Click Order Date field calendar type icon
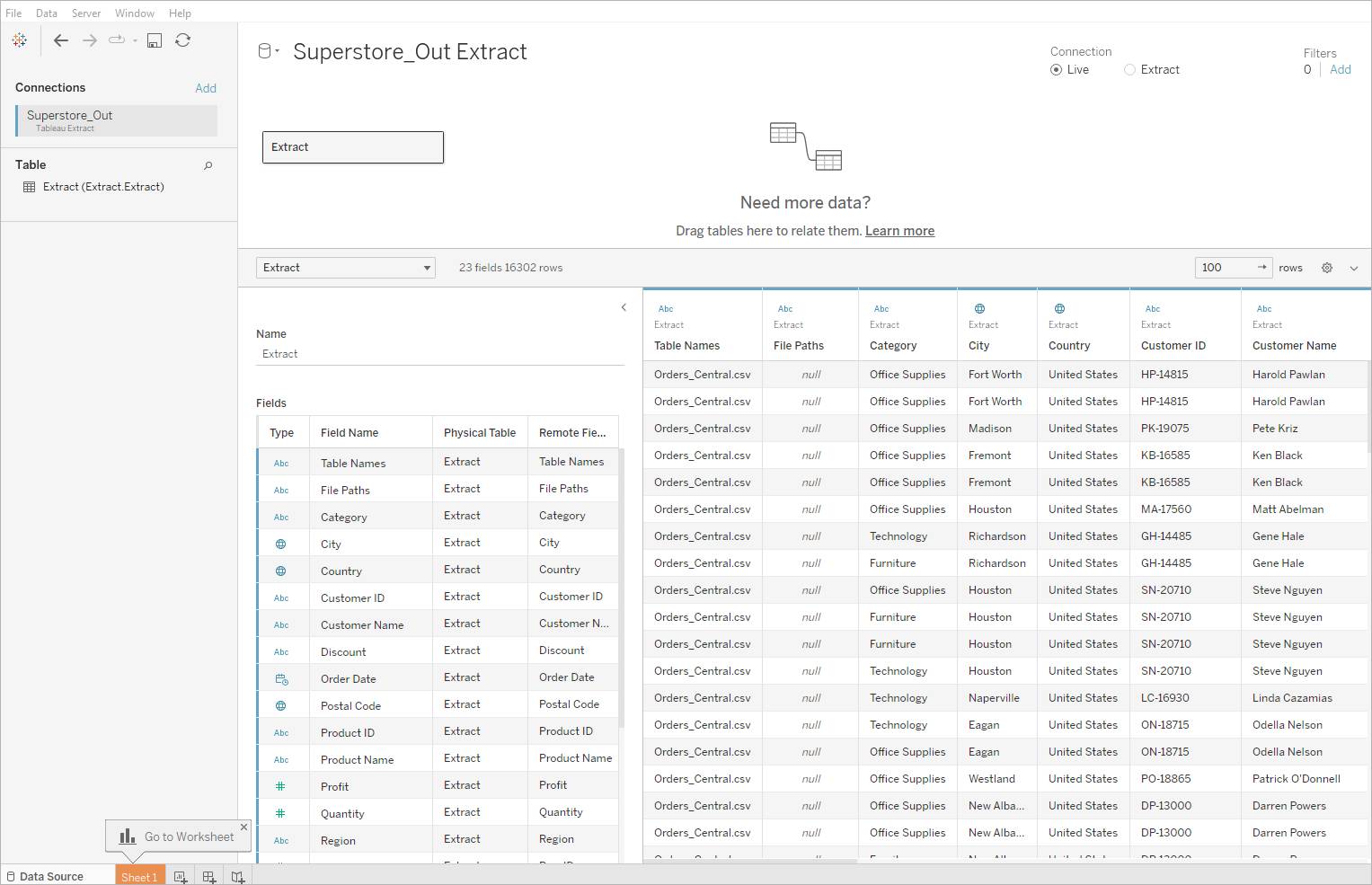 click(281, 679)
